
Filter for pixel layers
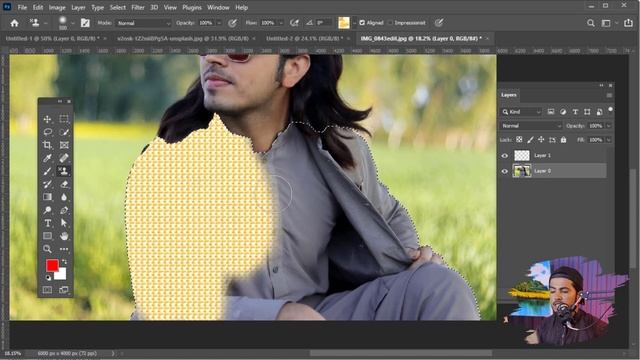pyautogui.click(x=551, y=112)
